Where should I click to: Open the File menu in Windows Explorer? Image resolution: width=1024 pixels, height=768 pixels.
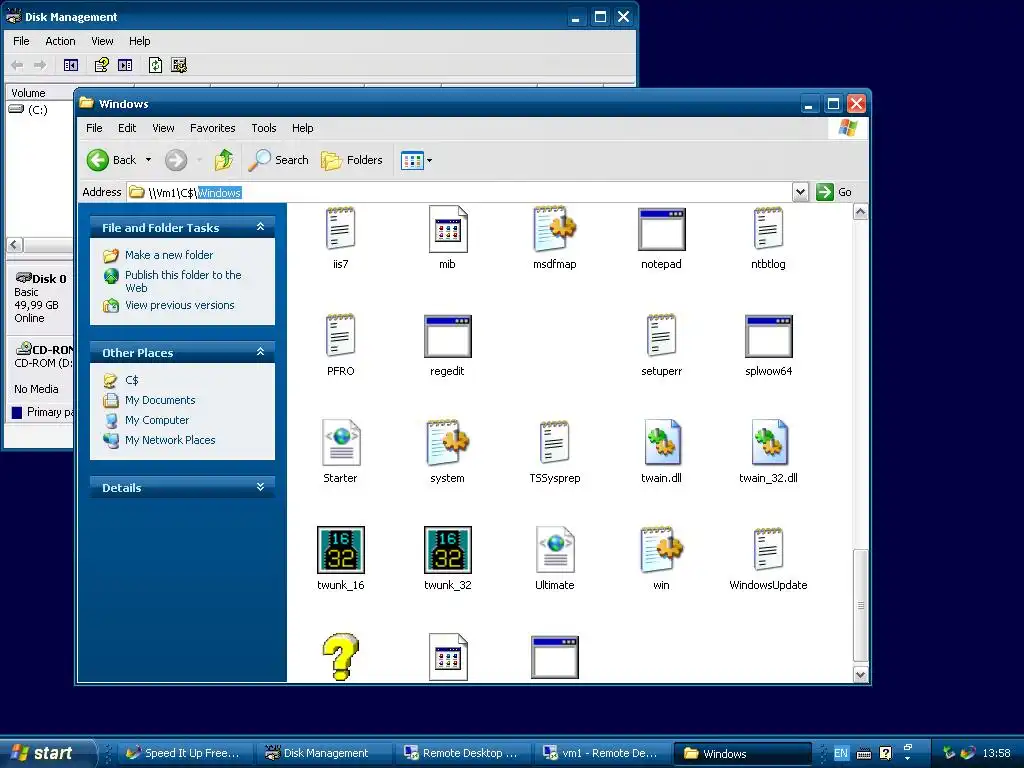point(94,128)
